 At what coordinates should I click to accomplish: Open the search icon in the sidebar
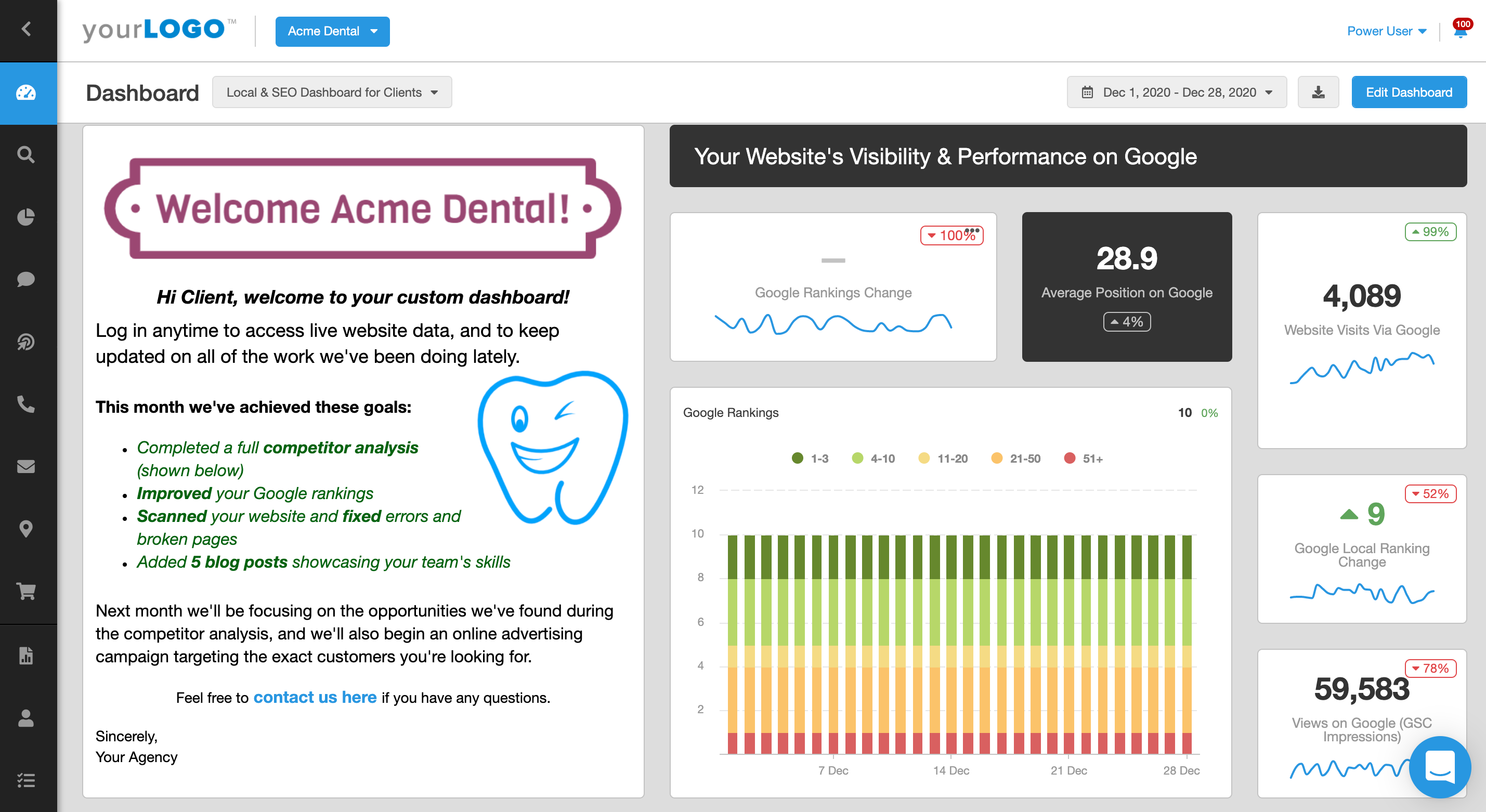(27, 154)
